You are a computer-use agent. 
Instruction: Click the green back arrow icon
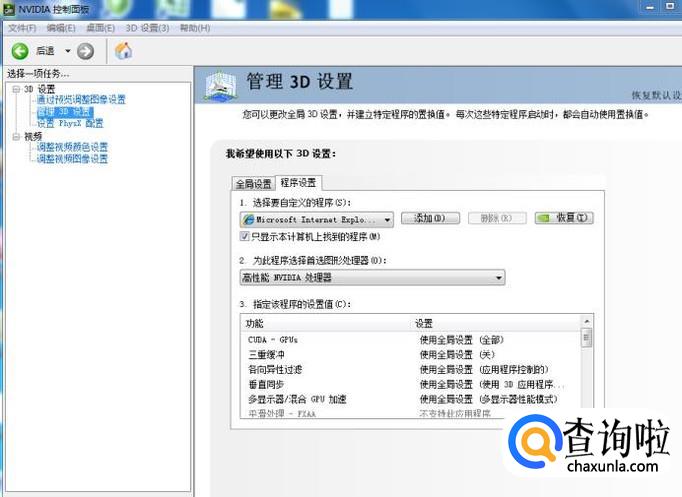pyautogui.click(x=20, y=51)
